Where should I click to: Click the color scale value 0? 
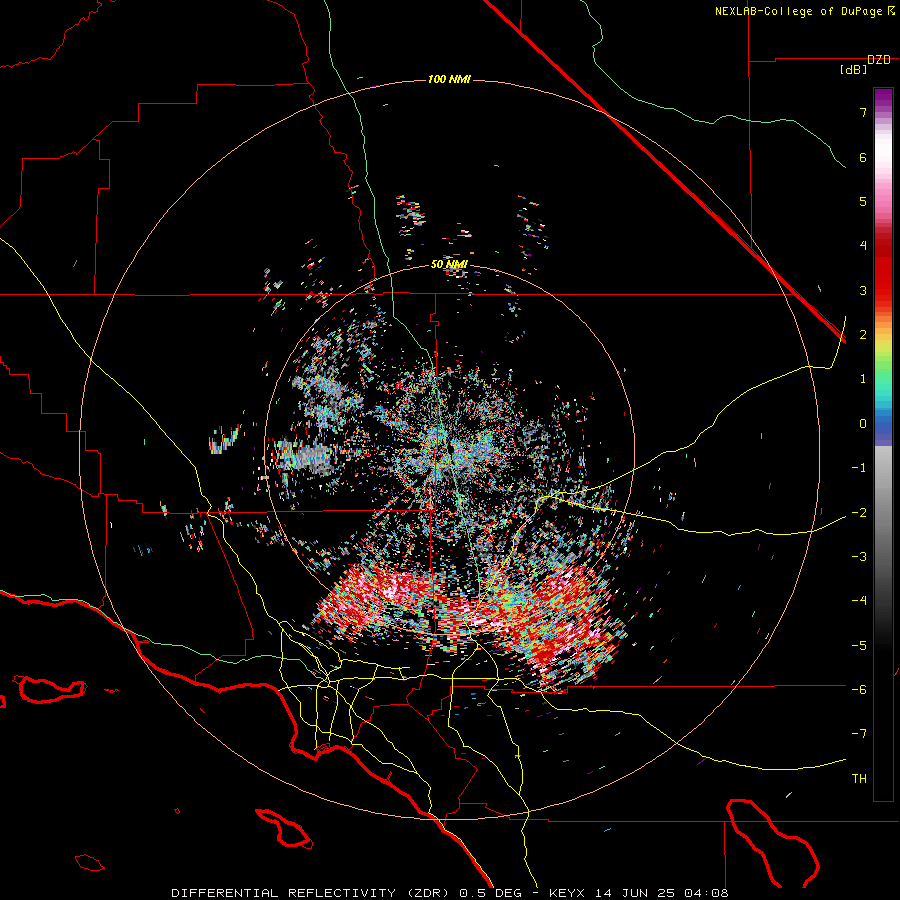[x=863, y=424]
